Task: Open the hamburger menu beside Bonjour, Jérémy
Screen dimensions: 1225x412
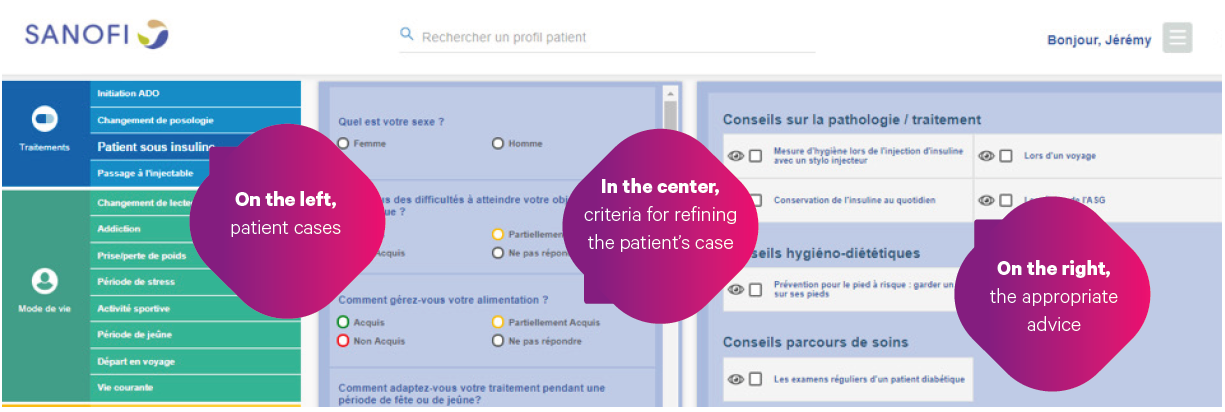Action: (x=1177, y=38)
